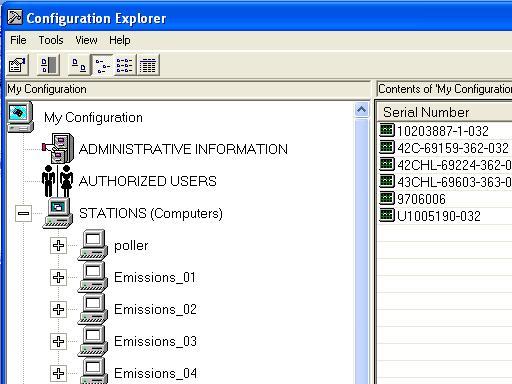Image resolution: width=512 pixels, height=384 pixels.
Task: Select ADMINISTRATIVE INFORMATION tree item
Action: tap(183, 149)
